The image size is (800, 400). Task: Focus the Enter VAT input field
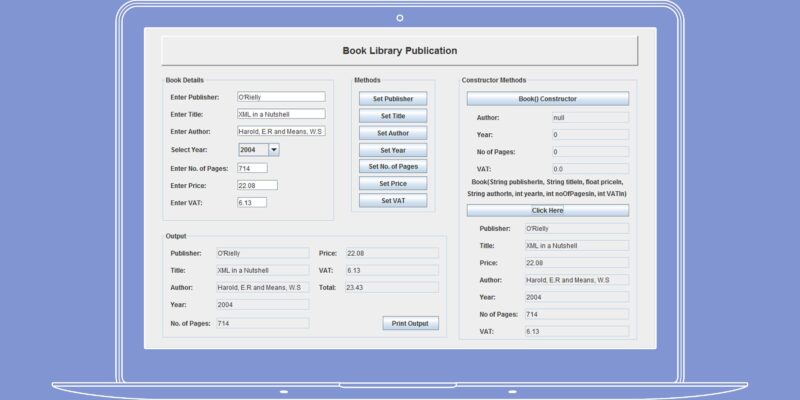(252, 203)
